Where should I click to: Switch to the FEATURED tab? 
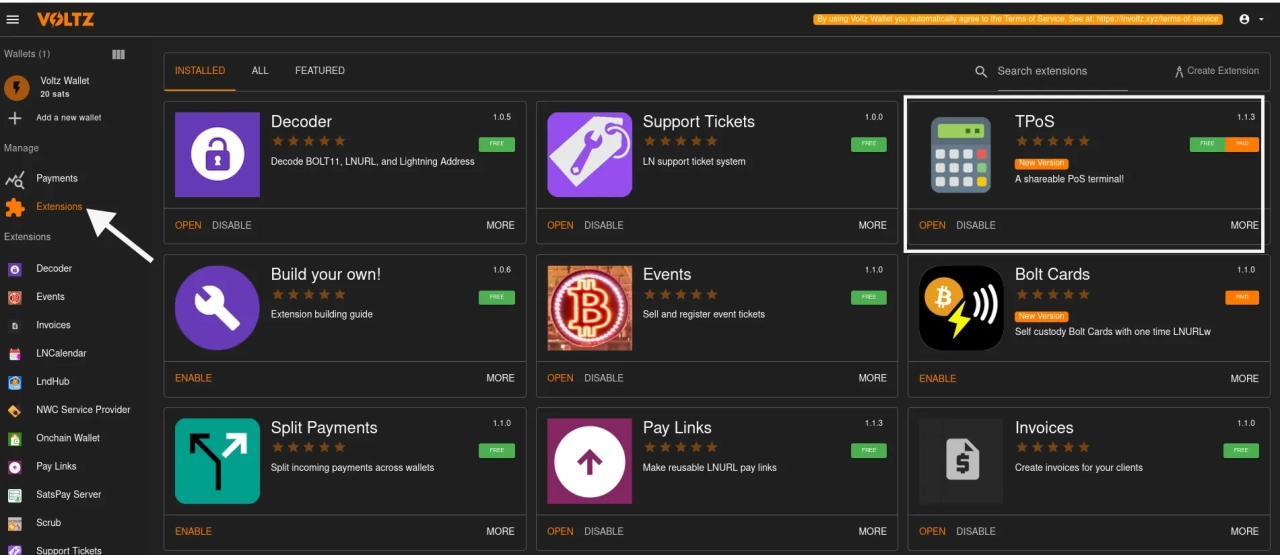(x=319, y=71)
